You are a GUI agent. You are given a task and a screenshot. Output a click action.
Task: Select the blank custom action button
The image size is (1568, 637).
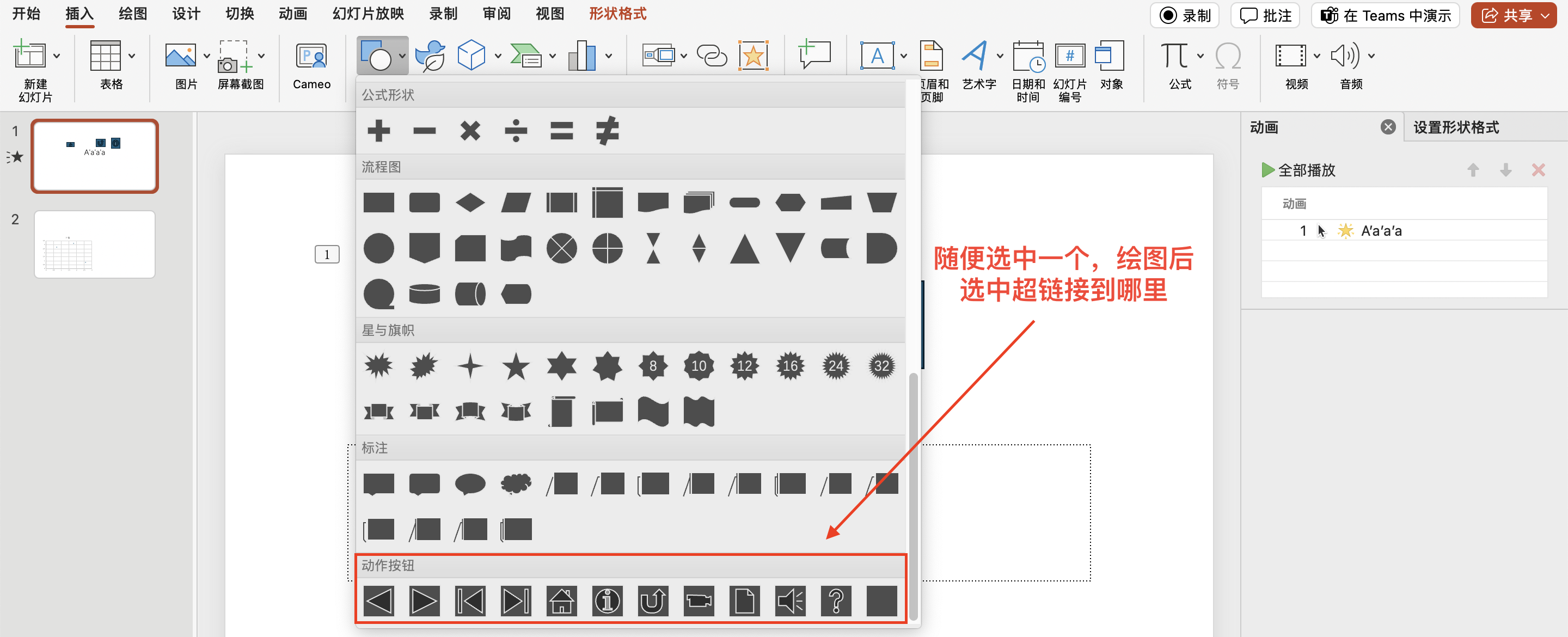(881, 601)
